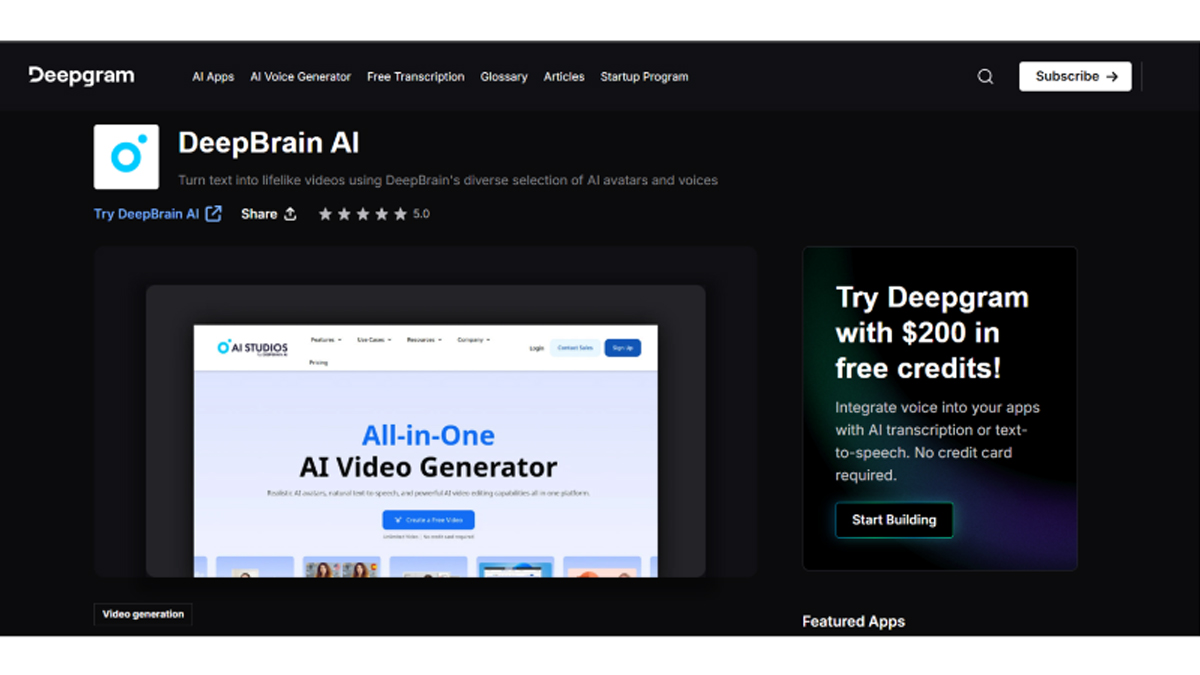Click the Deepgram logo in header
The height and width of the screenshot is (675, 1200).
[x=81, y=76]
